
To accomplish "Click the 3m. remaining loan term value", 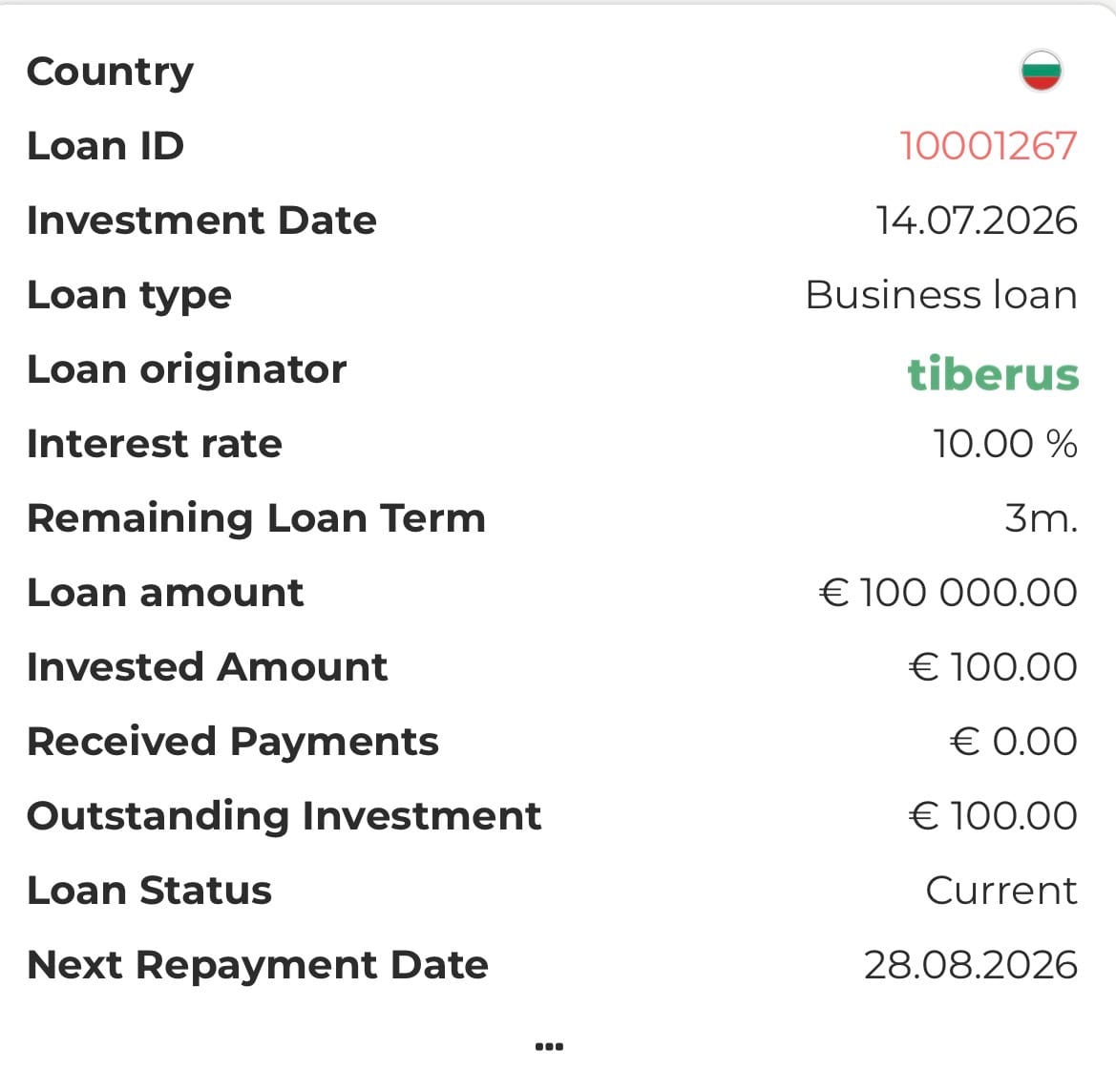I will pyautogui.click(x=1042, y=518).
